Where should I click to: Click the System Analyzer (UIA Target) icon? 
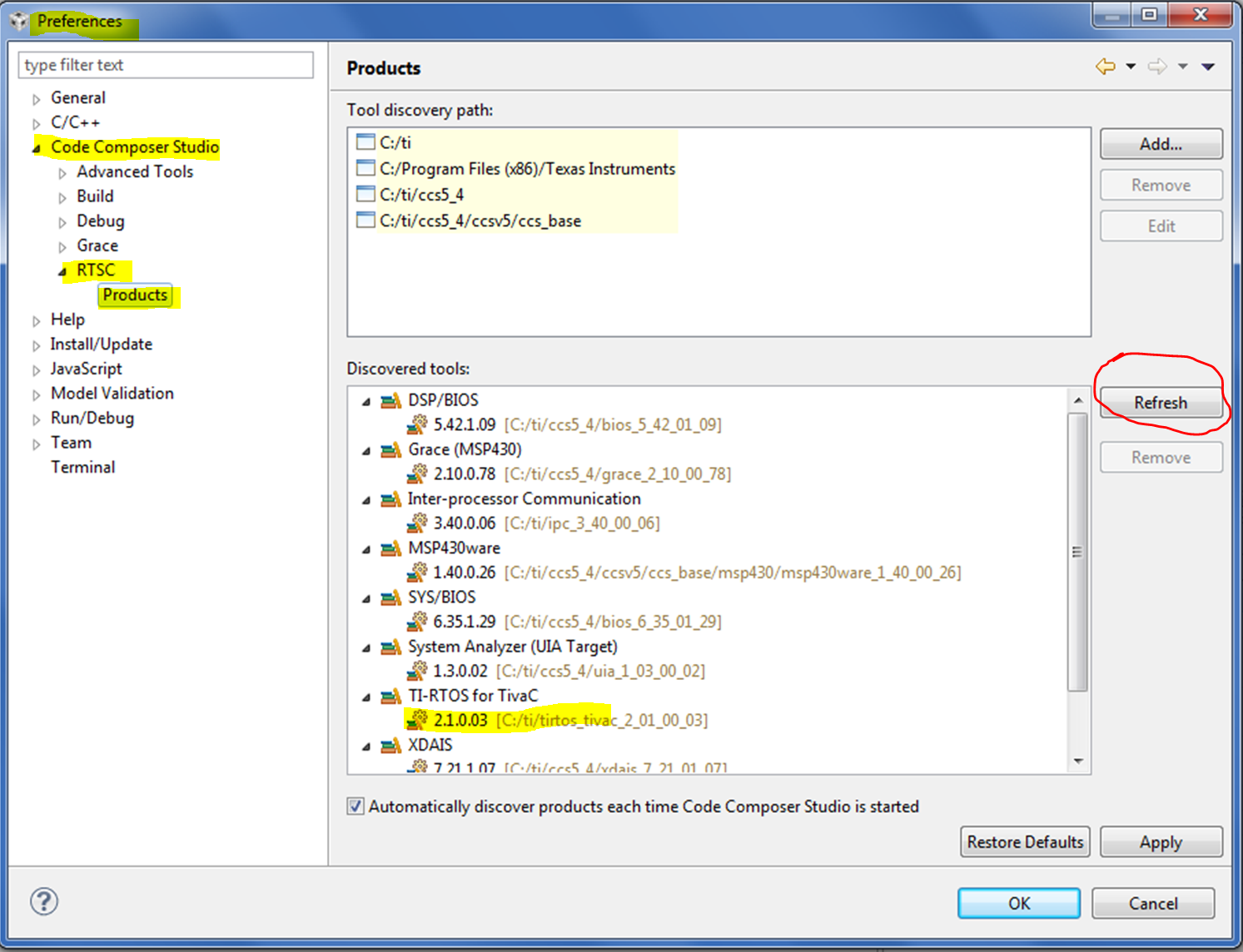[x=390, y=647]
